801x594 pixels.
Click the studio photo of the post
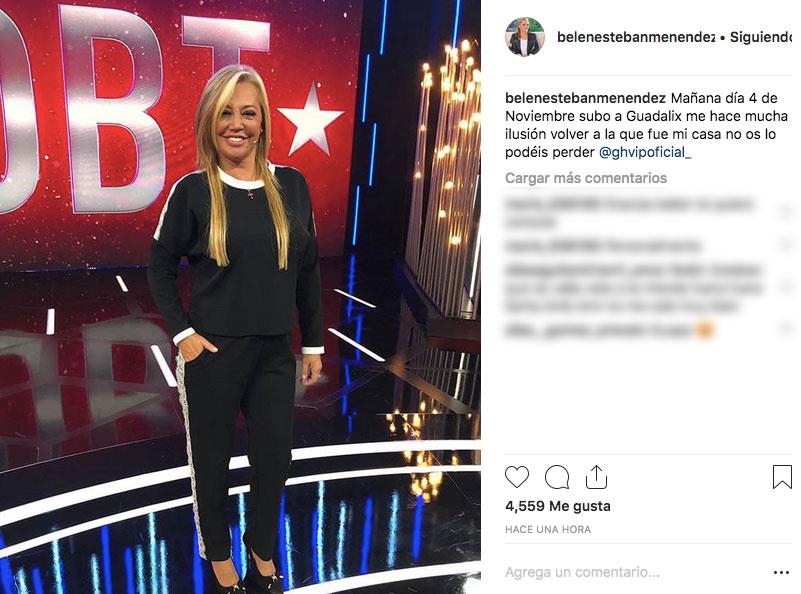(x=240, y=297)
